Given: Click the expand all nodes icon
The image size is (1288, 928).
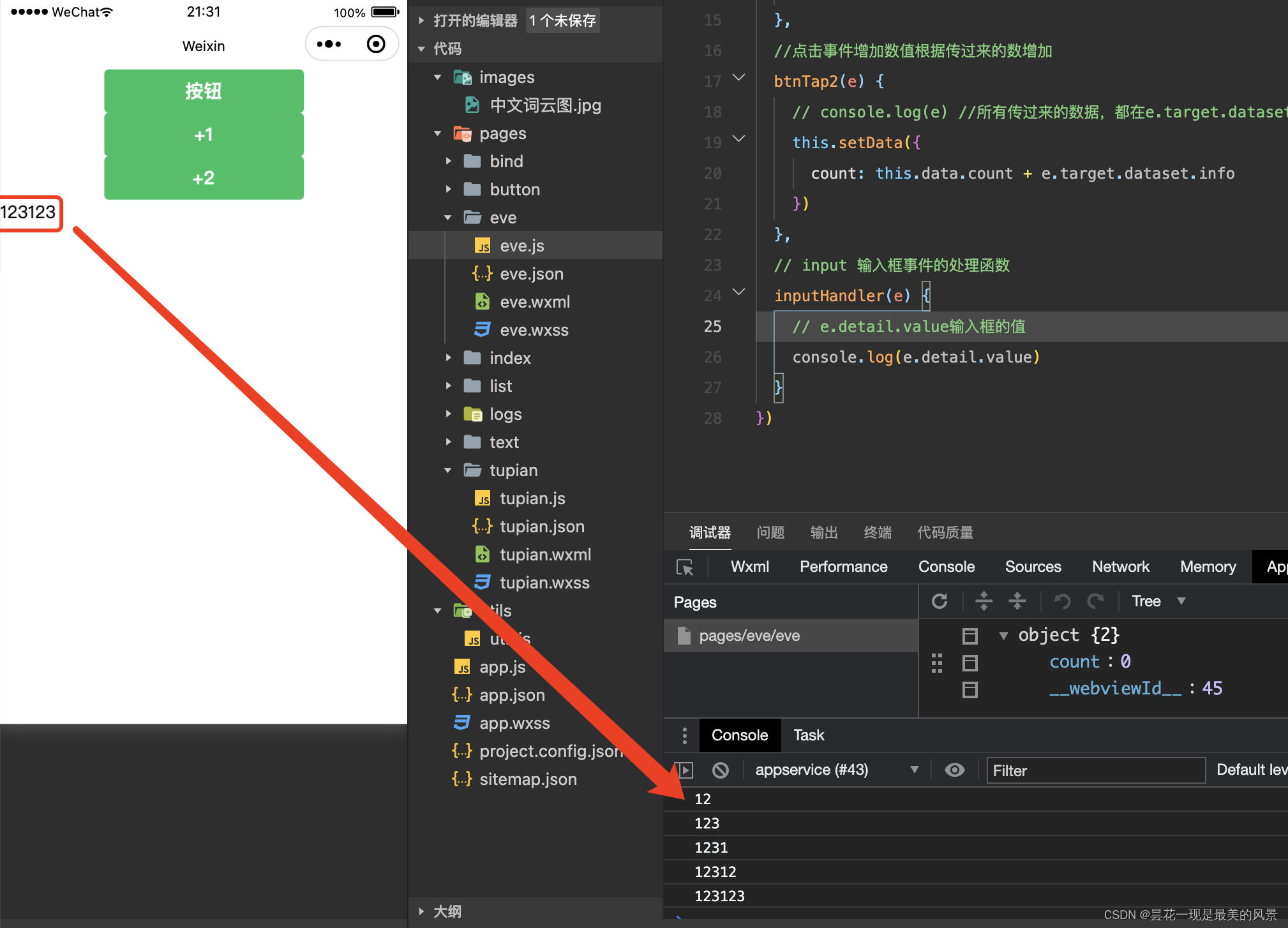Looking at the screenshot, I should point(984,601).
